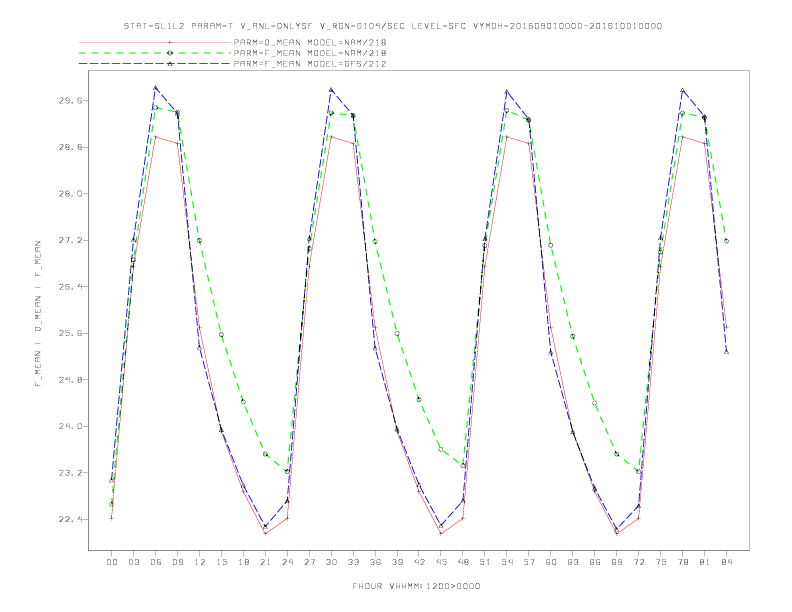Click green circle data marker above hour 84
Image resolution: width=792 pixels, height=612 pixels.
[726, 241]
